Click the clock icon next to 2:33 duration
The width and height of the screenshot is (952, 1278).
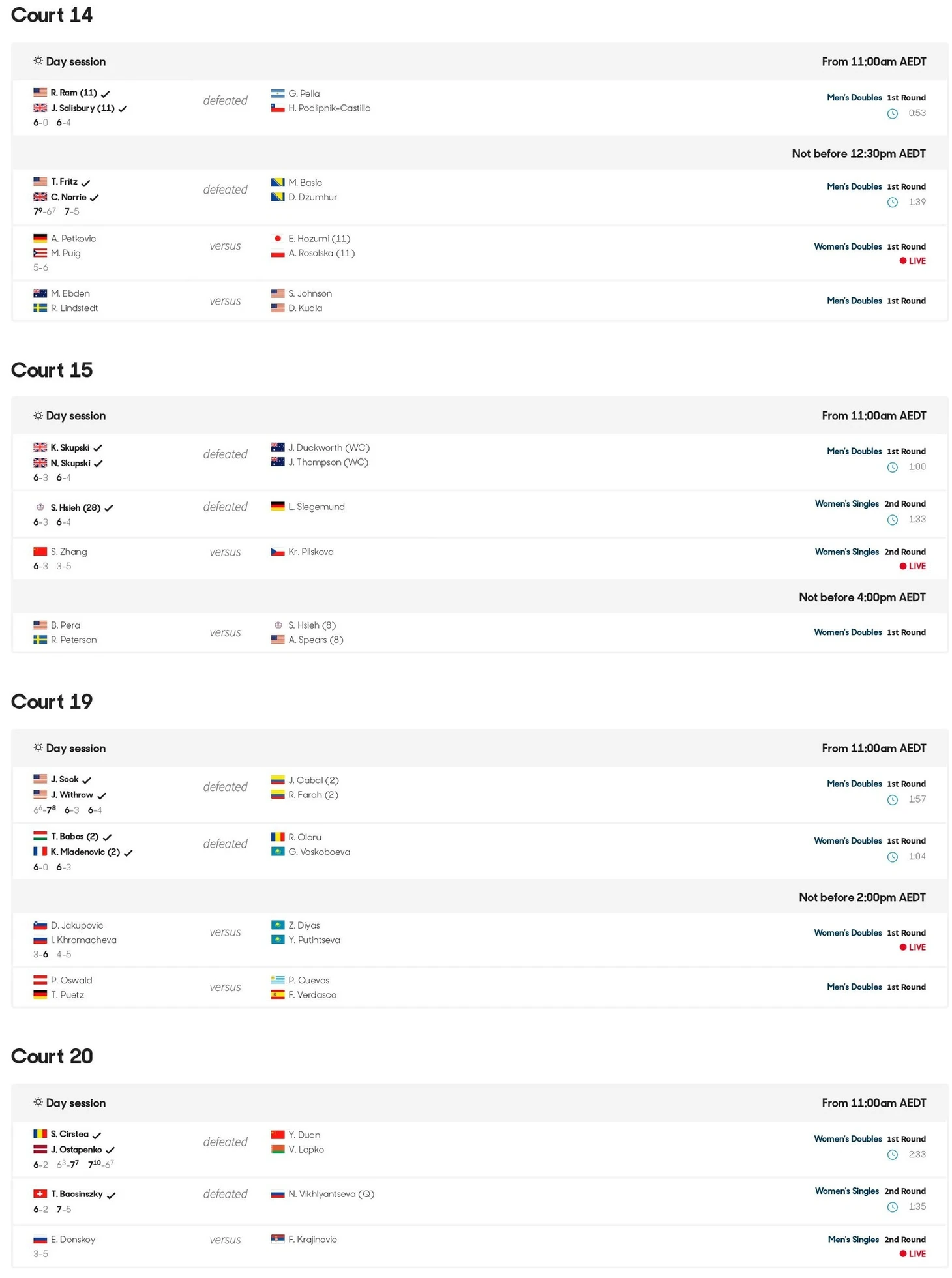point(892,1155)
